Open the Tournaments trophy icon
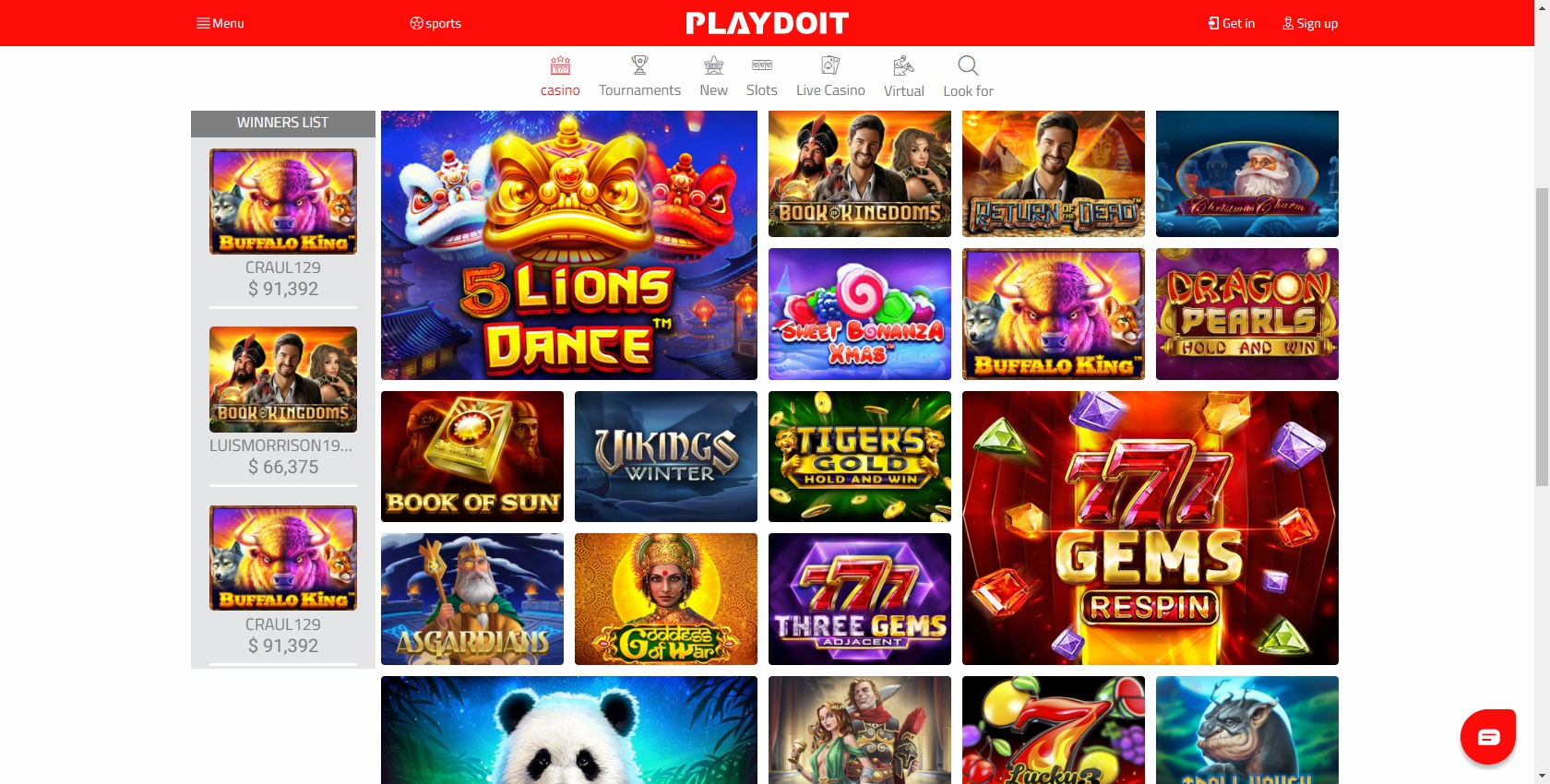Screen dimensions: 1550x784 tap(639, 65)
